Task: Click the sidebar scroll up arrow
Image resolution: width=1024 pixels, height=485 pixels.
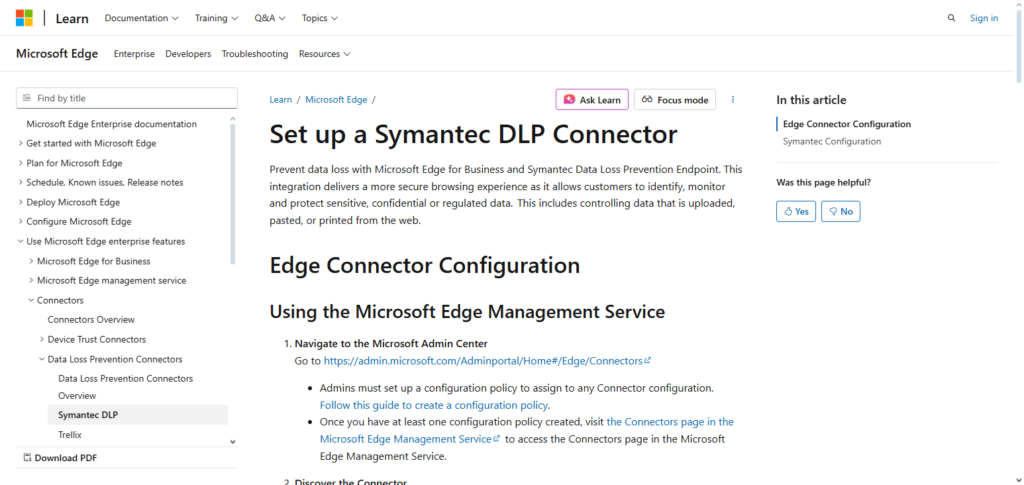Action: [233, 119]
